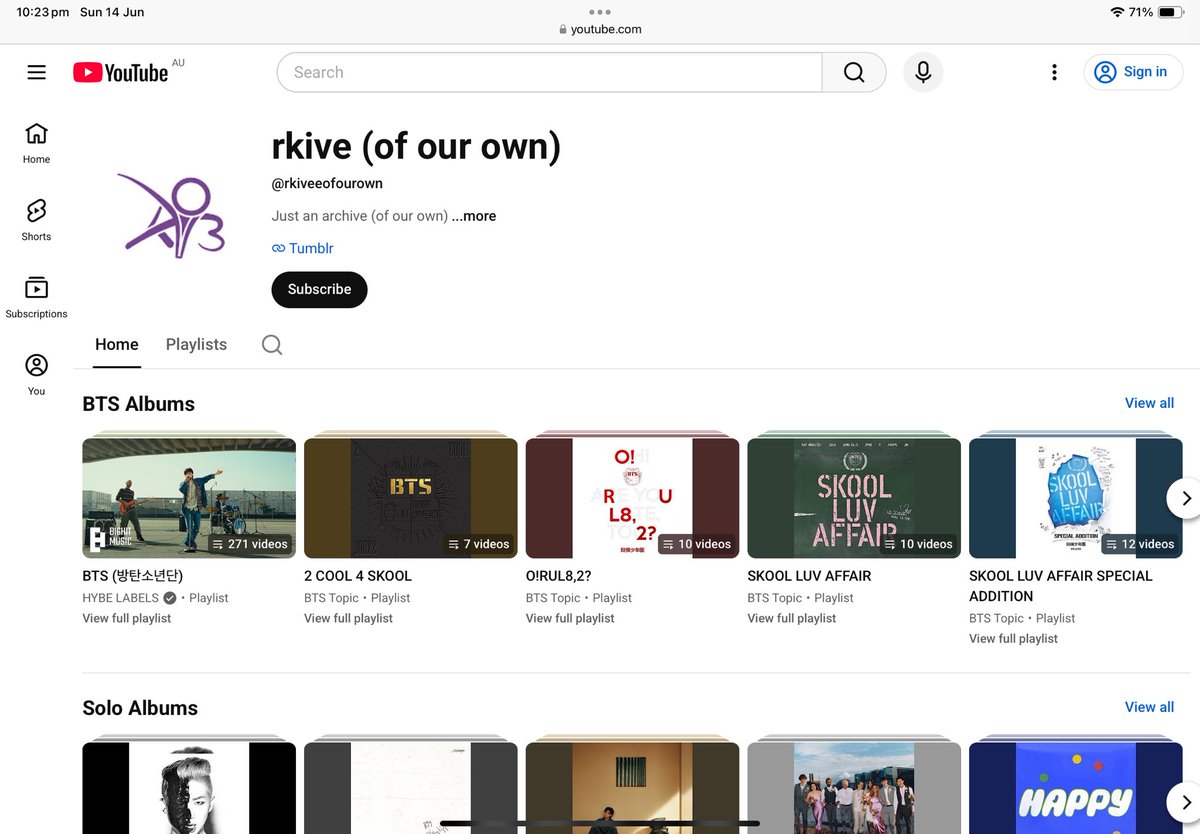The image size is (1200, 834).
Task: Switch to the Playlists tab
Action: point(196,344)
